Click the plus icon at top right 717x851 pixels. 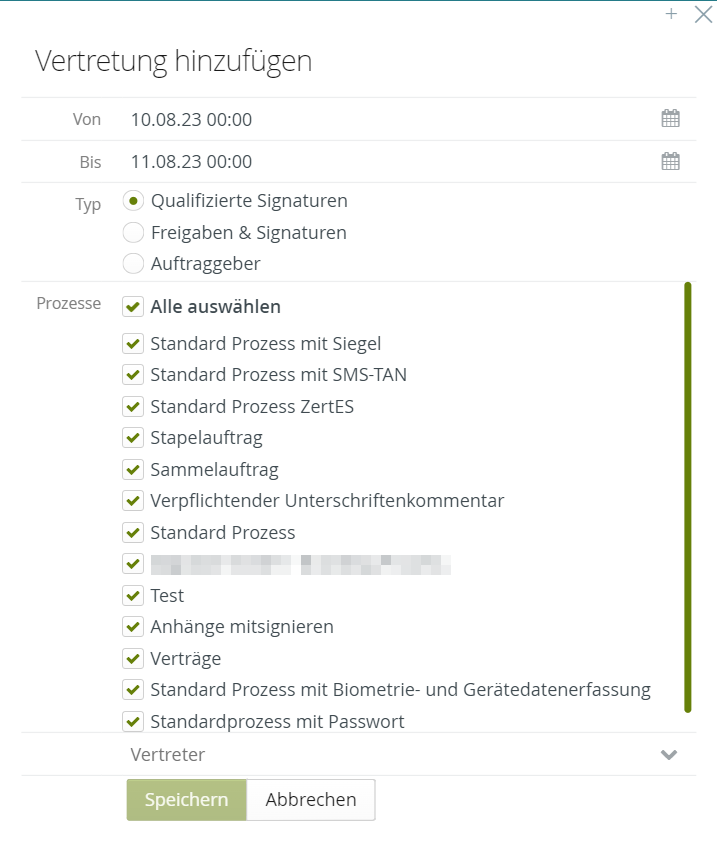[671, 14]
